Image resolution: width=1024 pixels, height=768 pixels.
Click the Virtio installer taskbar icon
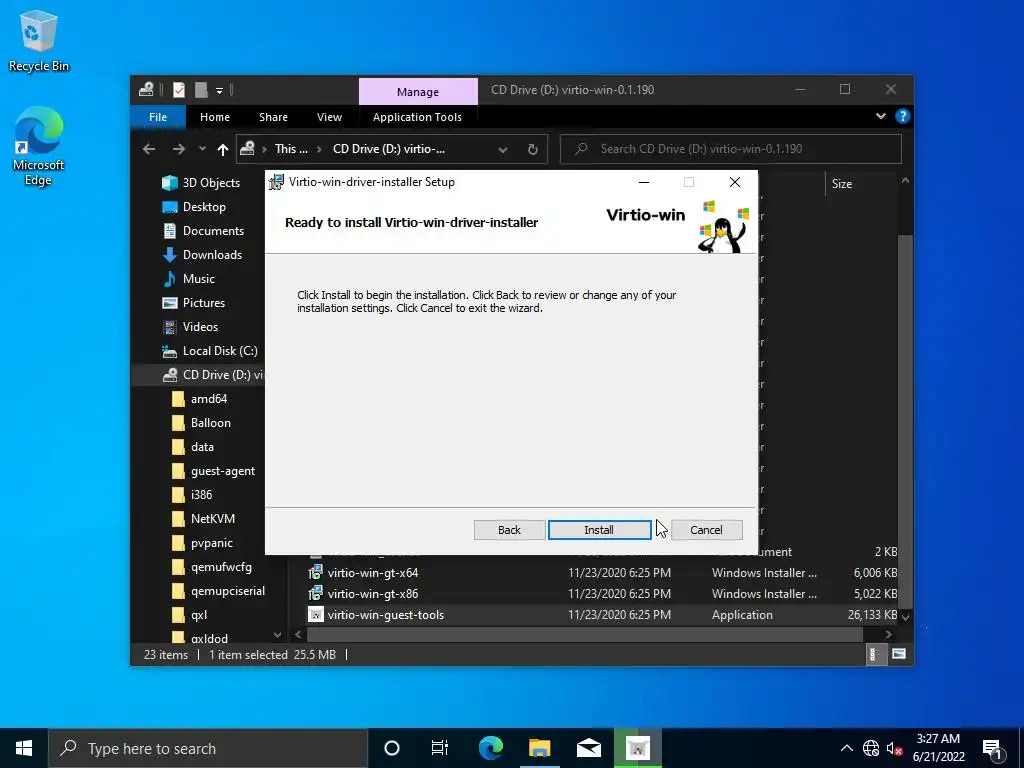click(x=638, y=748)
